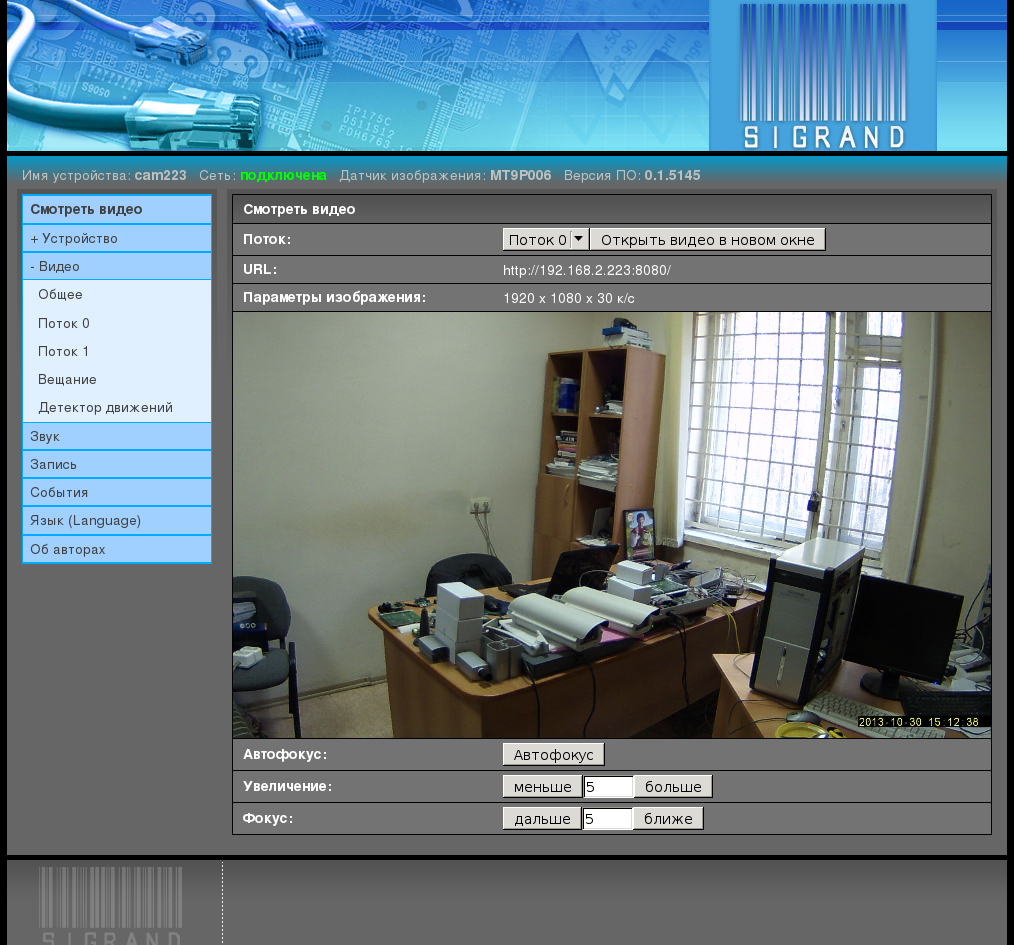Click the 1920 x 1080 x 30 к/с text
Image resolution: width=1014 pixels, height=945 pixels.
[569, 298]
